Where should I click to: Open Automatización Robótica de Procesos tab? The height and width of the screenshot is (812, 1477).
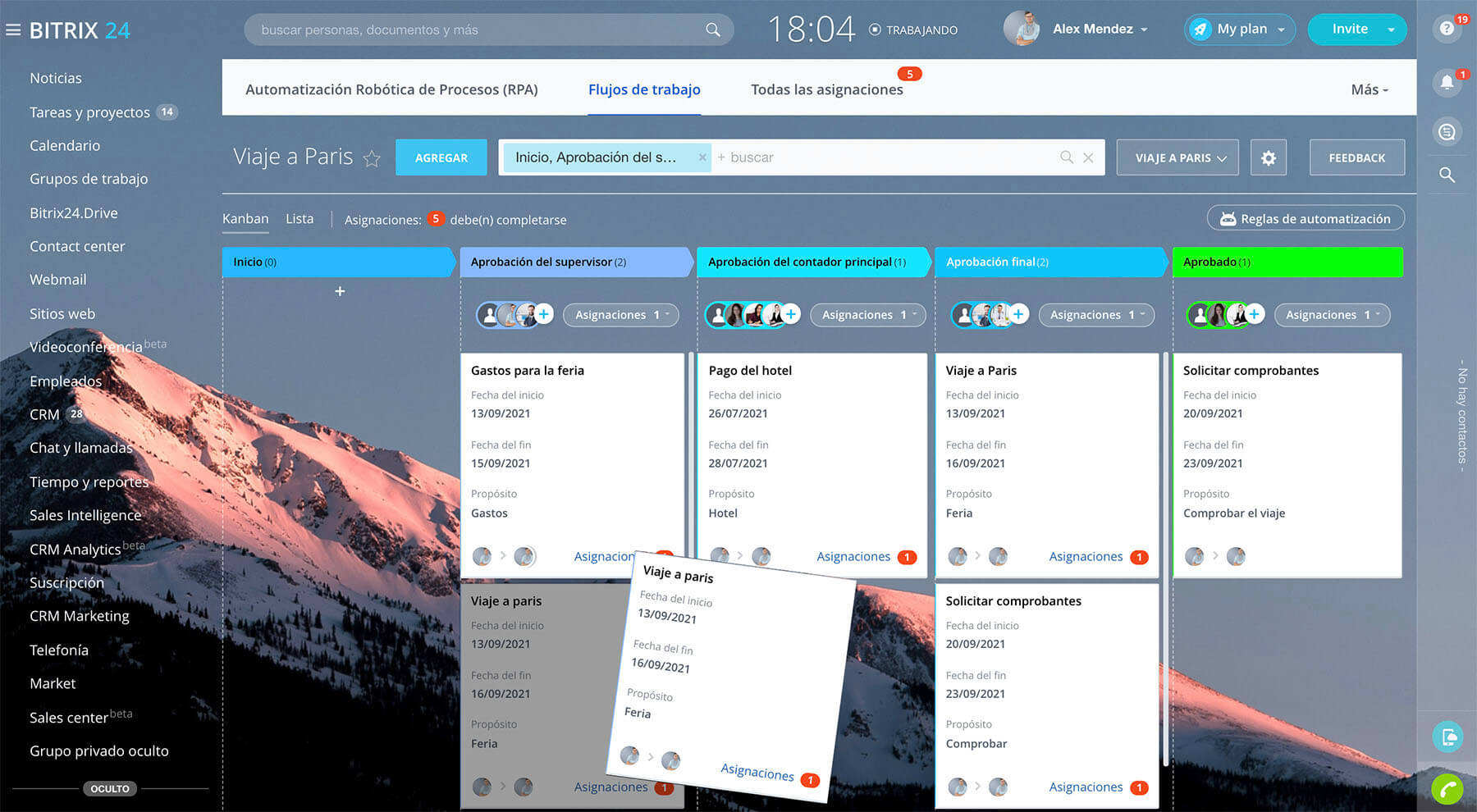(x=391, y=89)
